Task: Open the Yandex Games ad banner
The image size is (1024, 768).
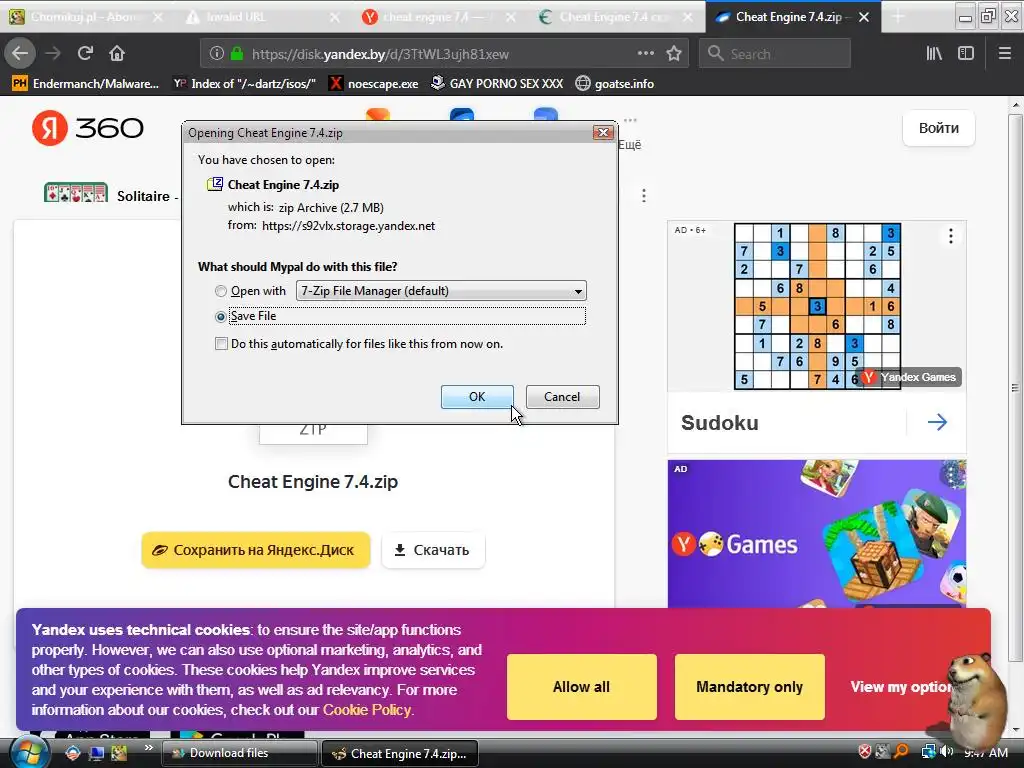Action: pyautogui.click(x=816, y=534)
